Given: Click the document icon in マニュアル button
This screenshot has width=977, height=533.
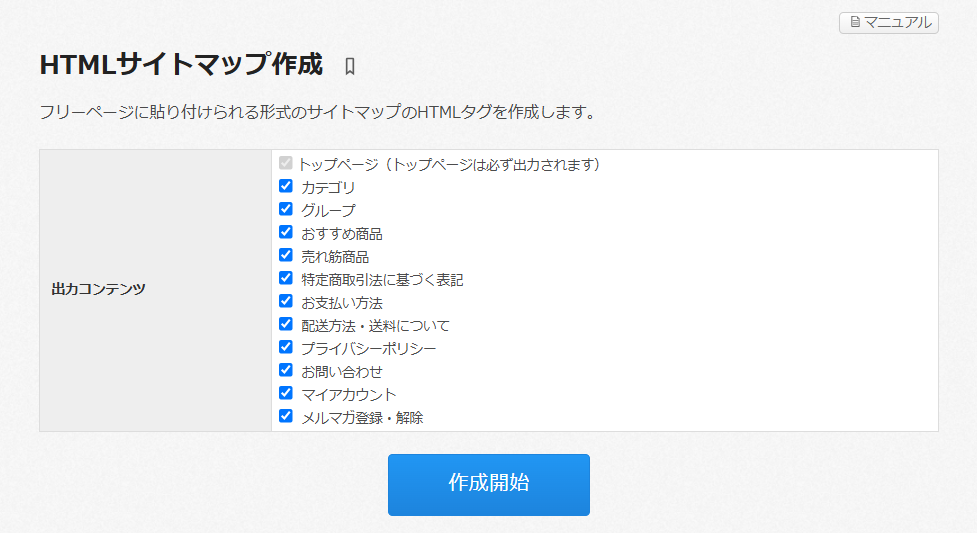Looking at the screenshot, I should click(855, 22).
